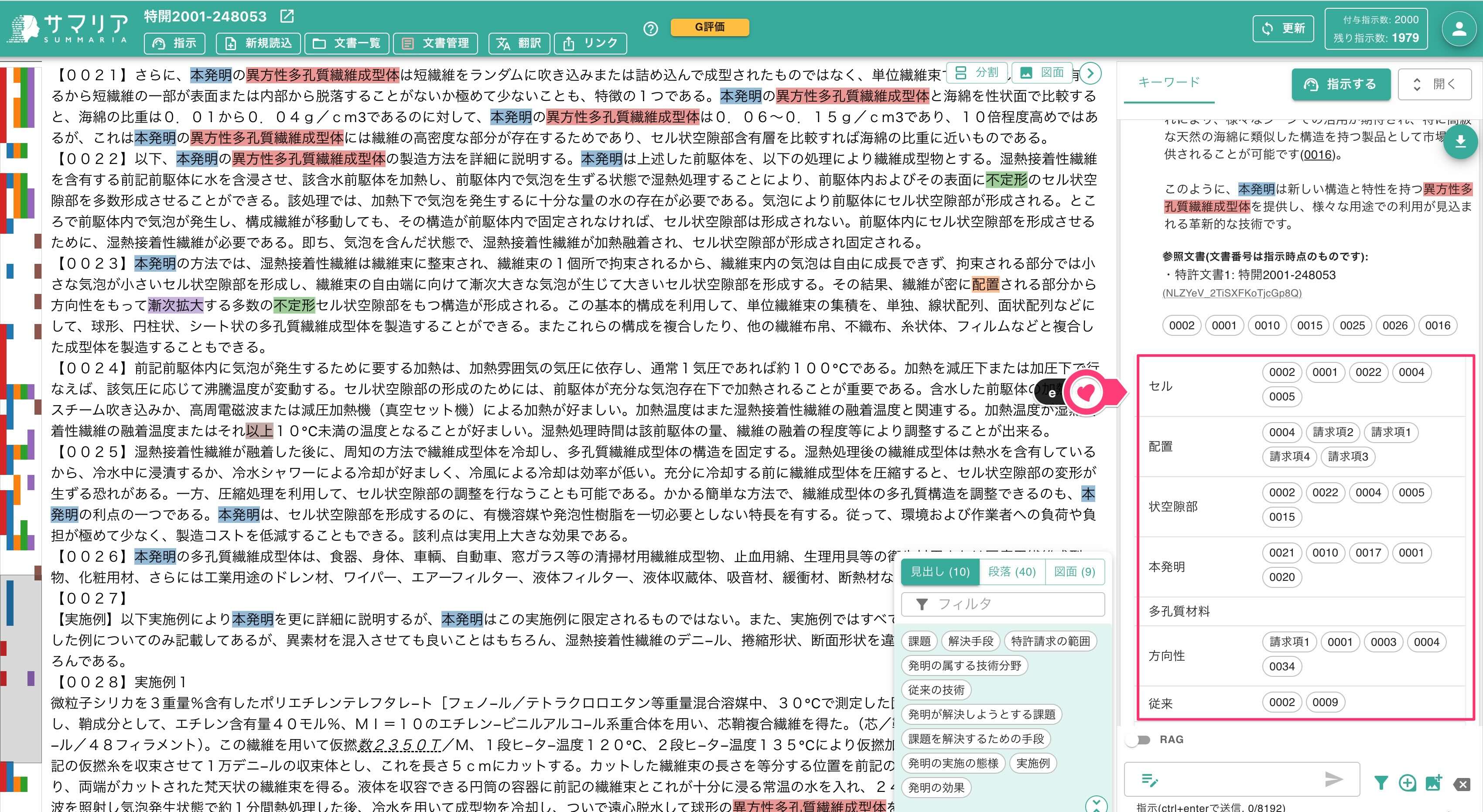Viewport: 1483px width, 812px height.
Task: Click the orange highlighted 配置 word in paragraph 0023
Action: [x=986, y=285]
